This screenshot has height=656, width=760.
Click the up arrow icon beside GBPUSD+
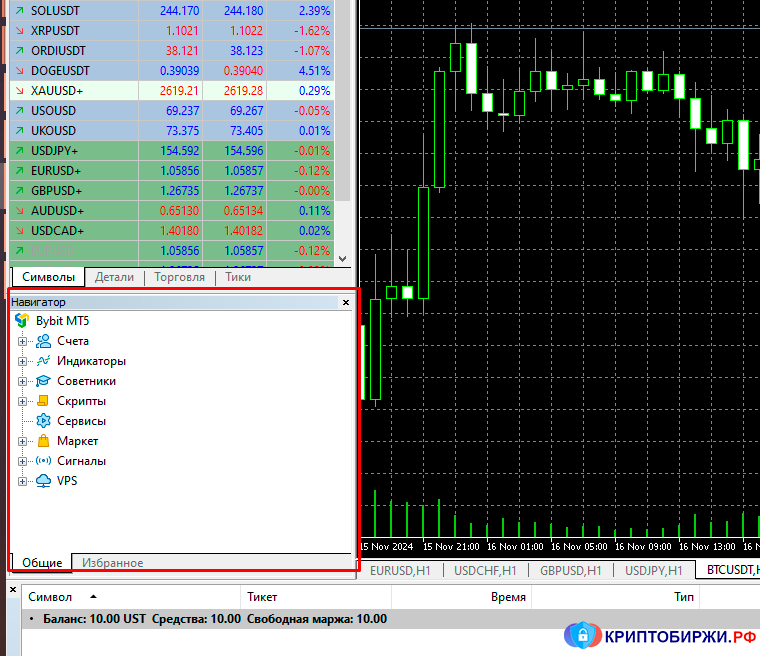pyautogui.click(x=19, y=191)
